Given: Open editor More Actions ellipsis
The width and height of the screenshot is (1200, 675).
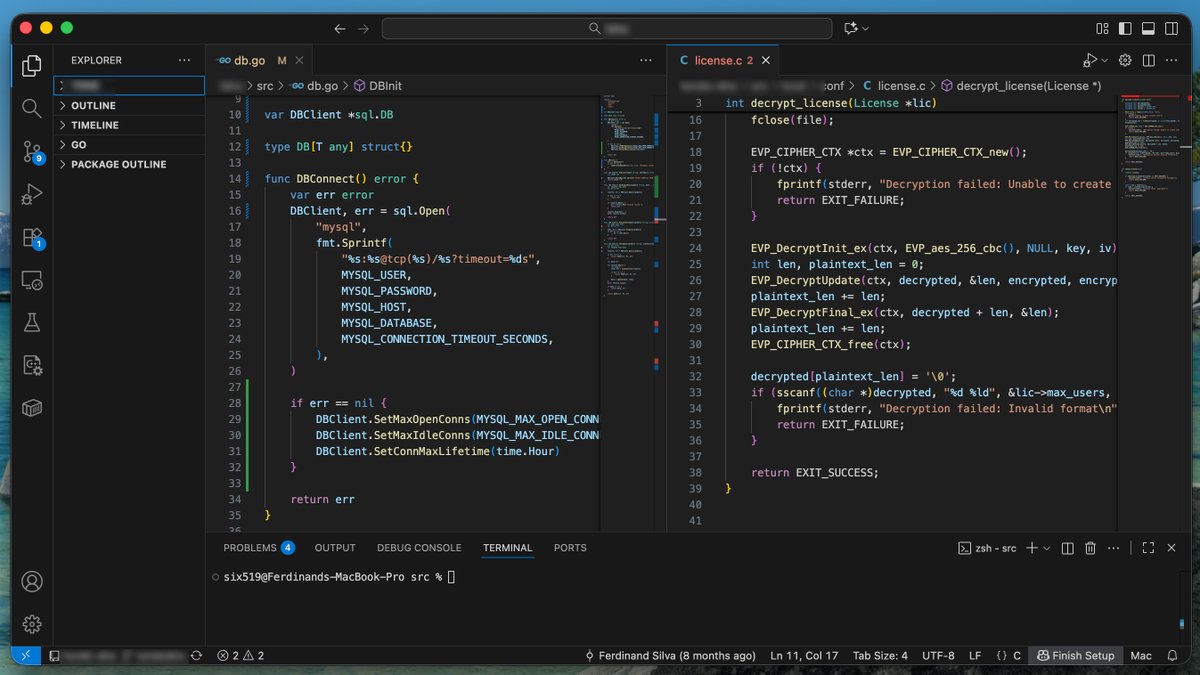Looking at the screenshot, I should [x=1171, y=60].
